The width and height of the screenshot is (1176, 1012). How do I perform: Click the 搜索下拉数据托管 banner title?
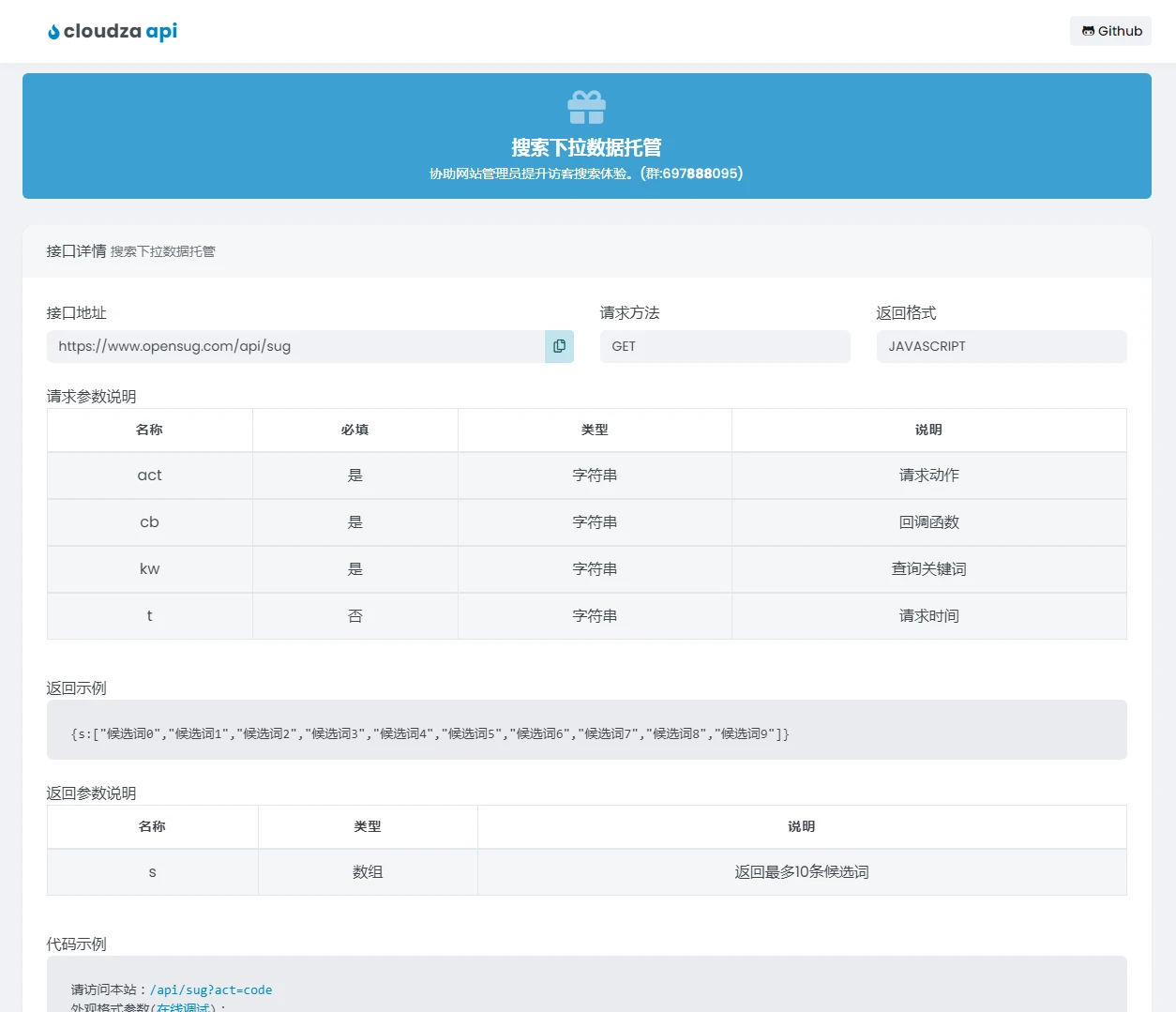[x=586, y=147]
